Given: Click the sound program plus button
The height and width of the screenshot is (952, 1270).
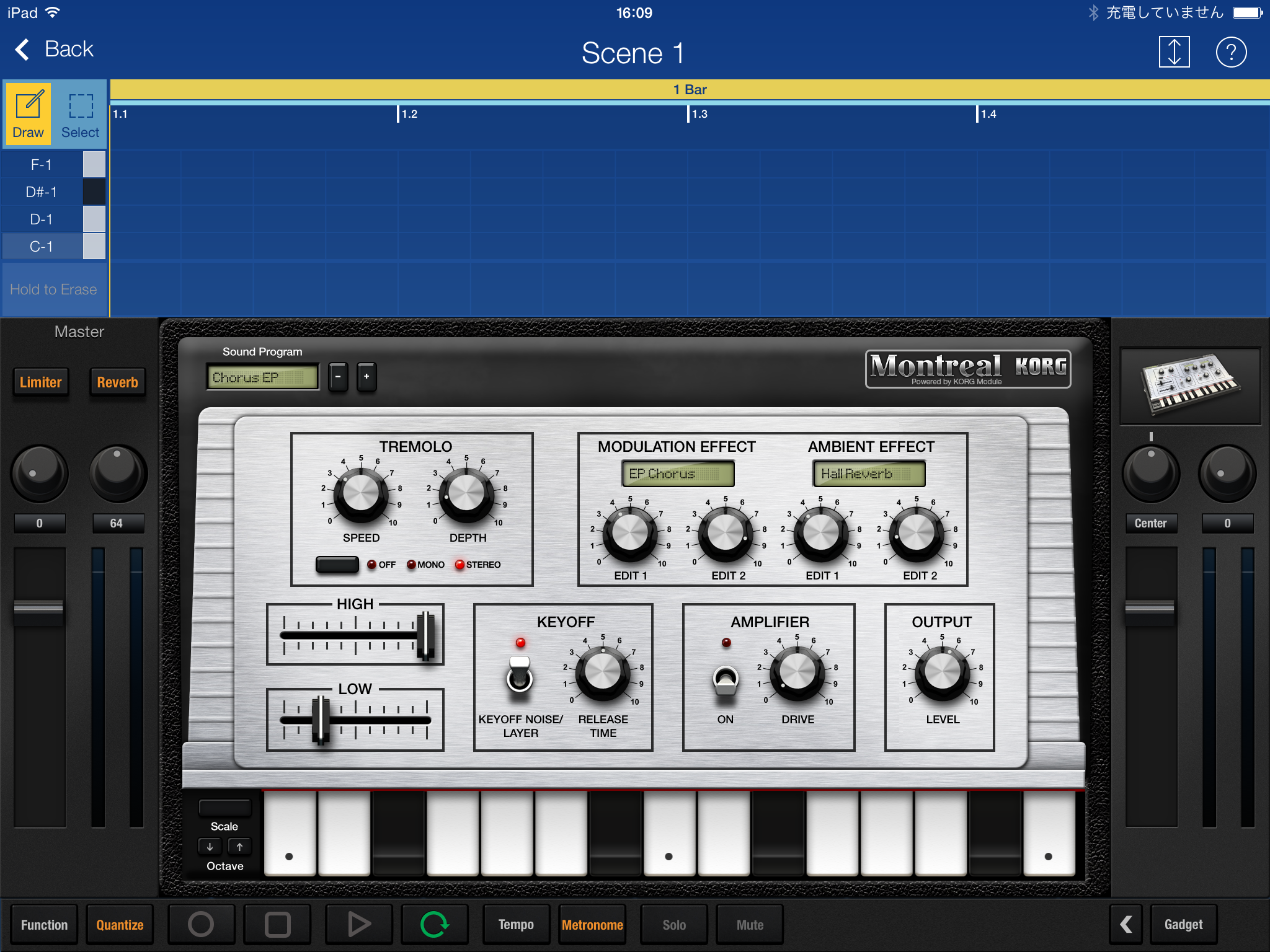Looking at the screenshot, I should point(366,376).
